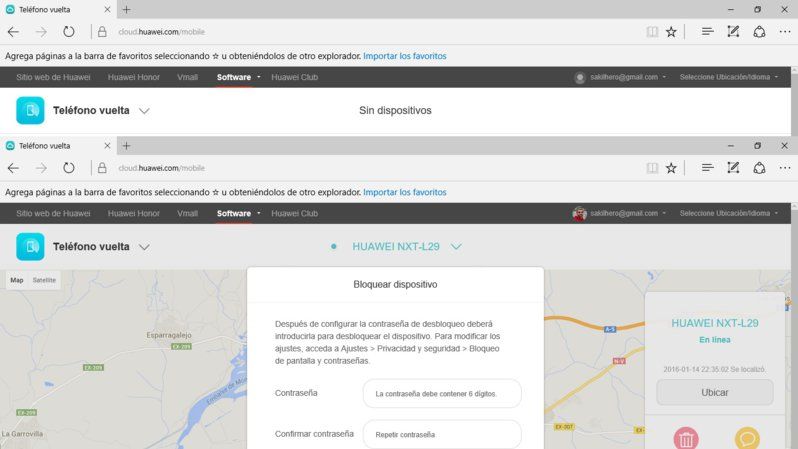This screenshot has height=449, width=798.
Task: Open Vmall in upper window nav
Action: coord(187,77)
